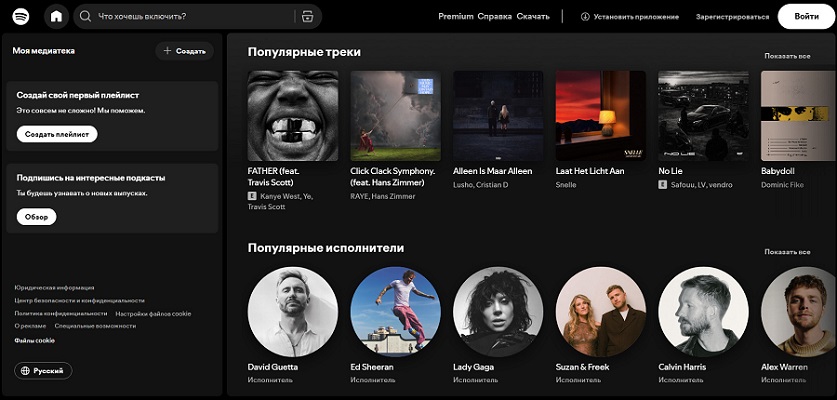Click explicit badge under FATHER track
The image size is (837, 400).
point(252,197)
